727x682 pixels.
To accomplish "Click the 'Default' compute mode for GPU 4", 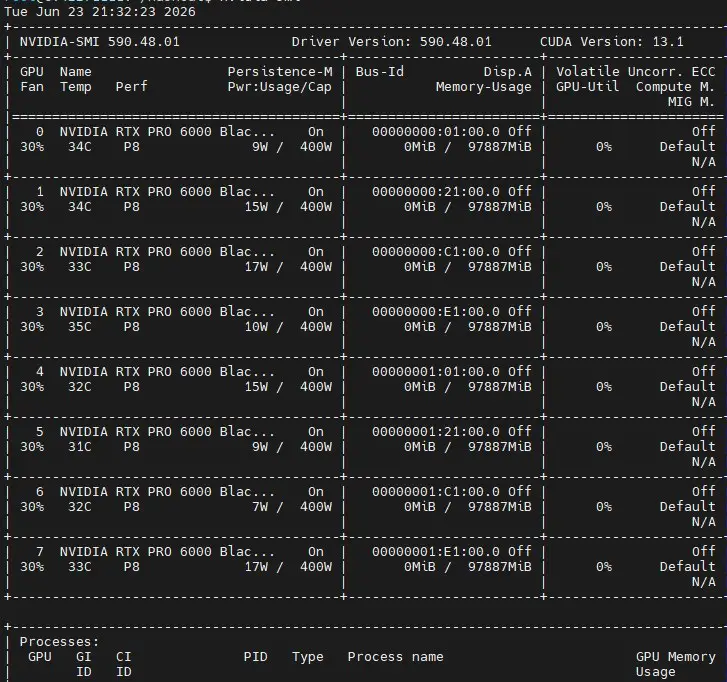I will (688, 387).
